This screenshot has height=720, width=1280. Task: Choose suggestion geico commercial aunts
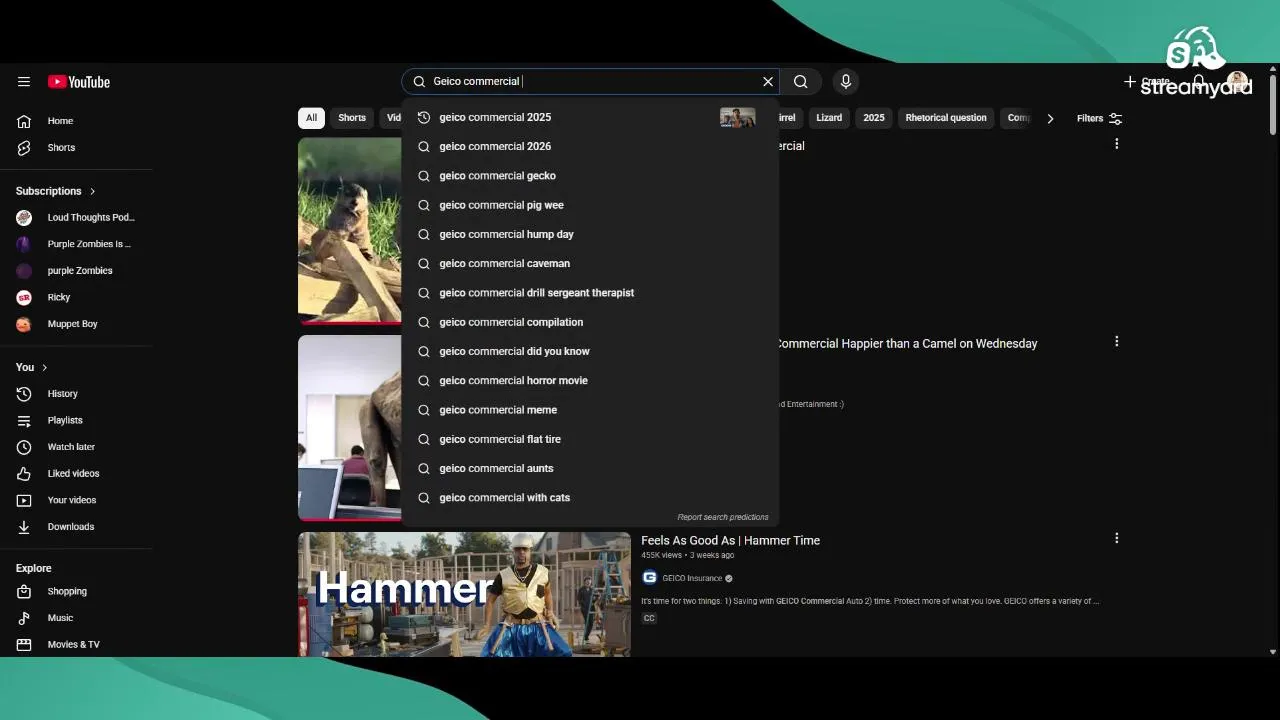(590, 468)
